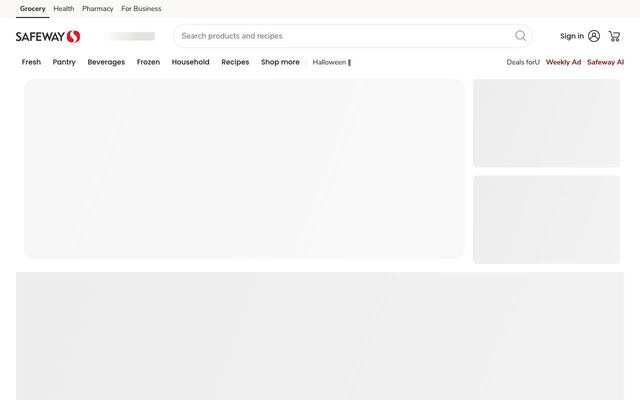Click the Safeway logo
Screen dimensions: 640x400
[48, 36]
